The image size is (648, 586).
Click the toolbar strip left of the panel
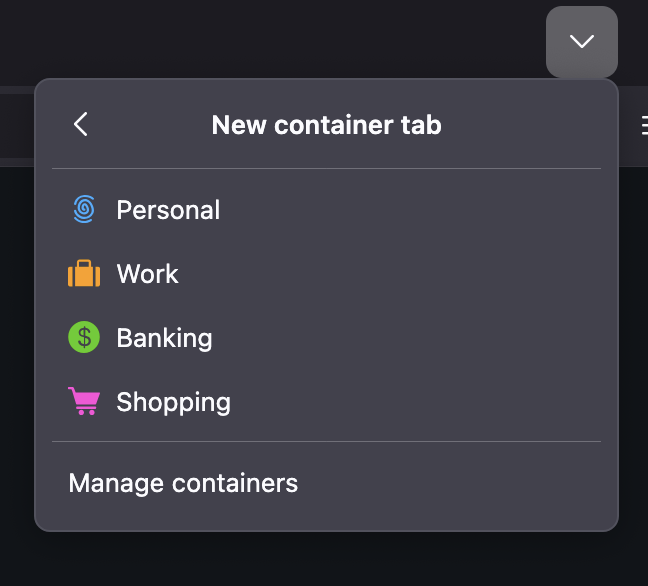coord(17,126)
